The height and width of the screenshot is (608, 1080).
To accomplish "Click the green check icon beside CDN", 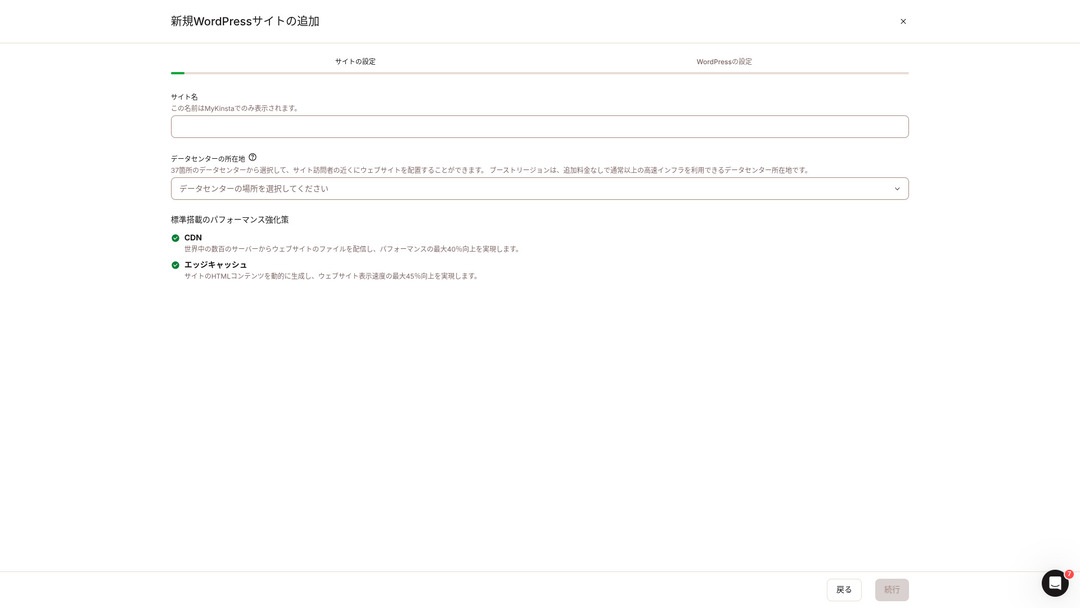I will (x=176, y=238).
